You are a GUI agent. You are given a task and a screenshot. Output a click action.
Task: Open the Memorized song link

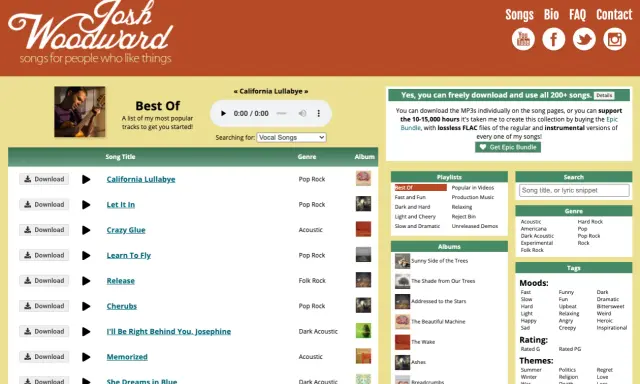(127, 357)
